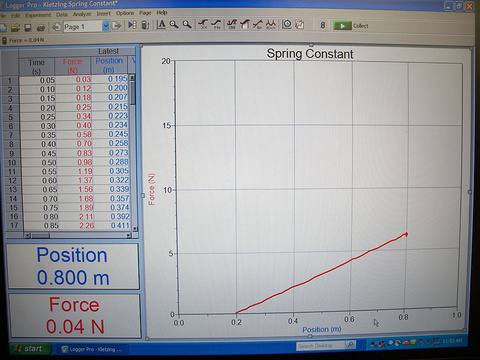The width and height of the screenshot is (480, 360).
Task: Open the Help menu
Action: (162, 13)
